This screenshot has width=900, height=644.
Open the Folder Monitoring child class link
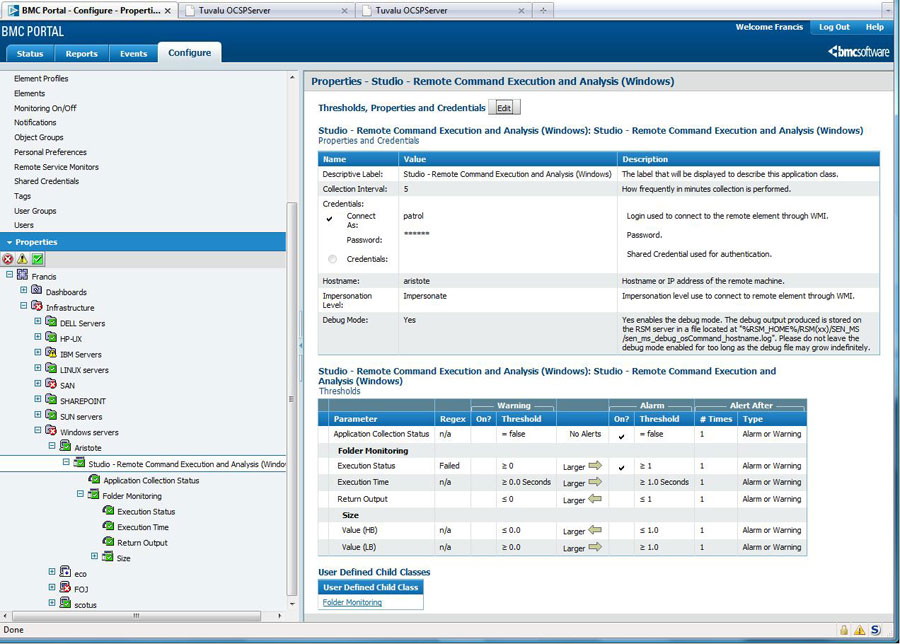tap(352, 602)
